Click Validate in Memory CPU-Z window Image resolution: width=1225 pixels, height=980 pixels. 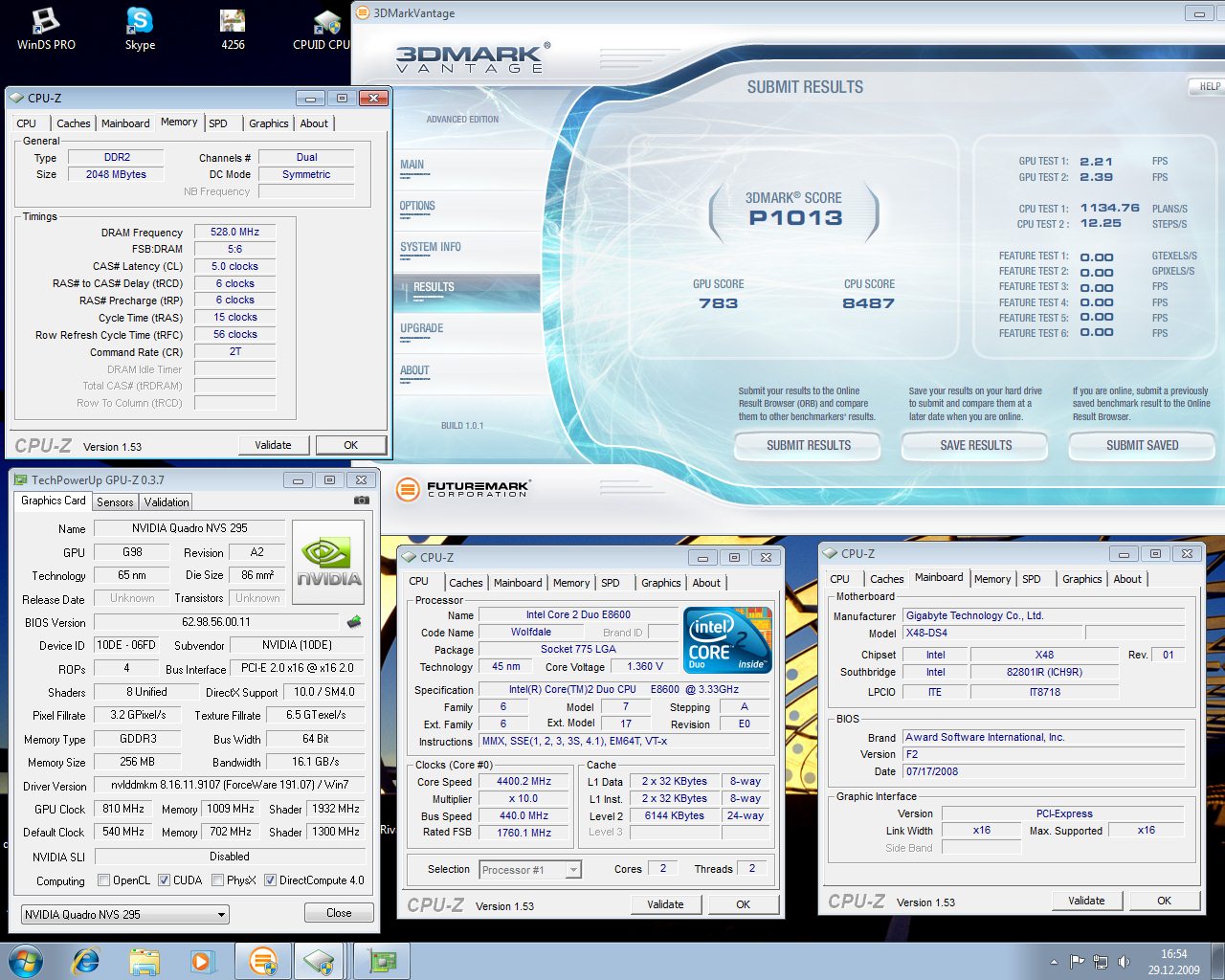tap(273, 445)
